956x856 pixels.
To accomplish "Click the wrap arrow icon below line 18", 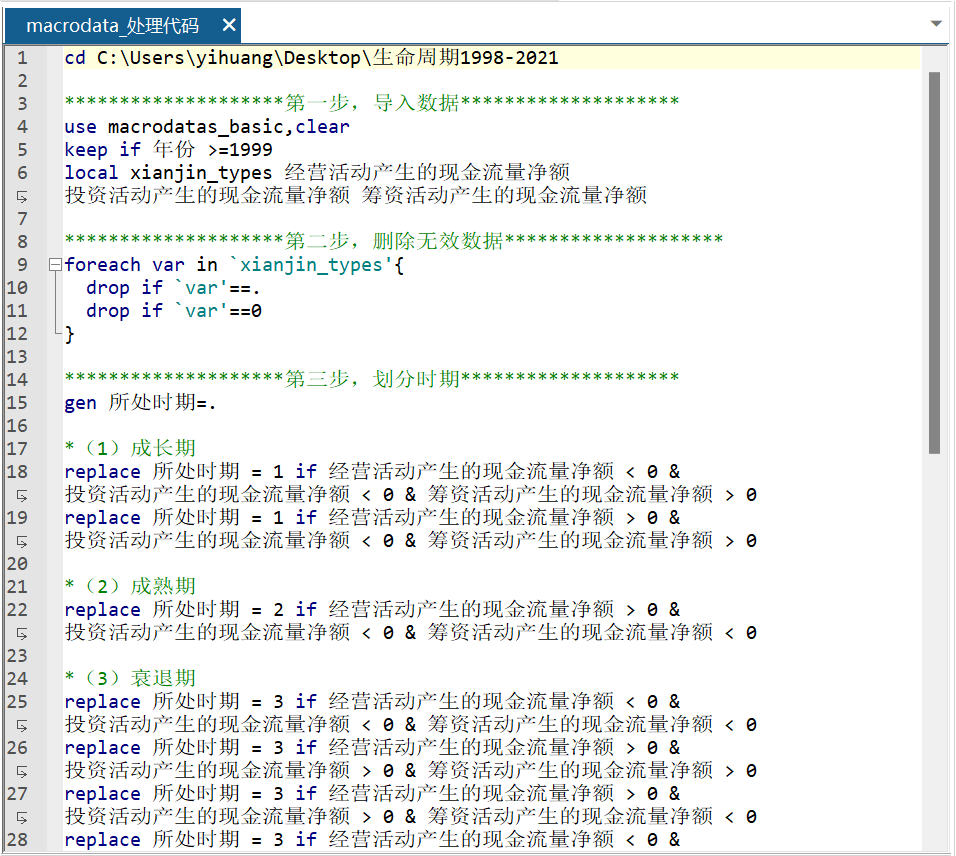I will (x=22, y=496).
